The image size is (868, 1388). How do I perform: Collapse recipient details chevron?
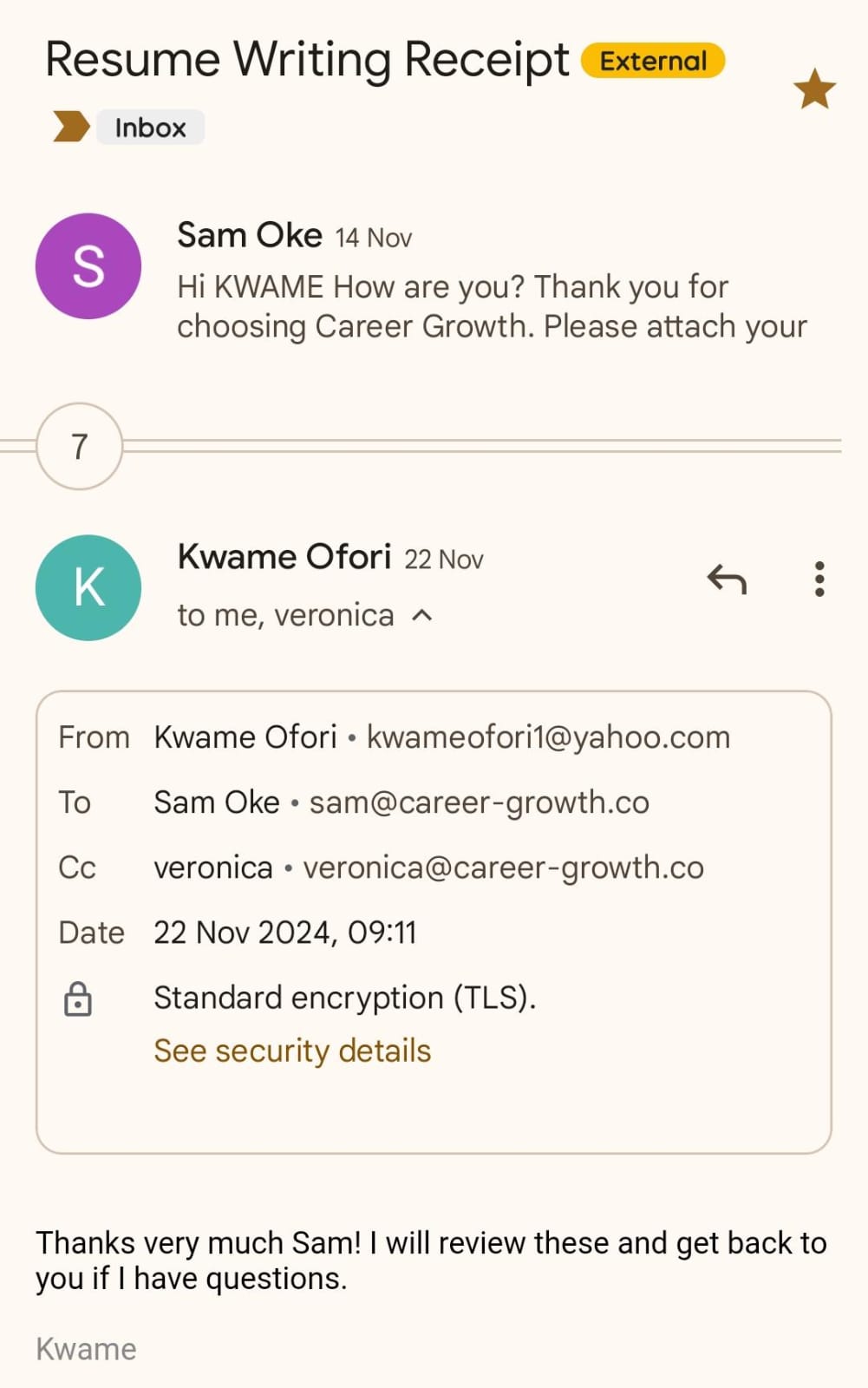(422, 615)
